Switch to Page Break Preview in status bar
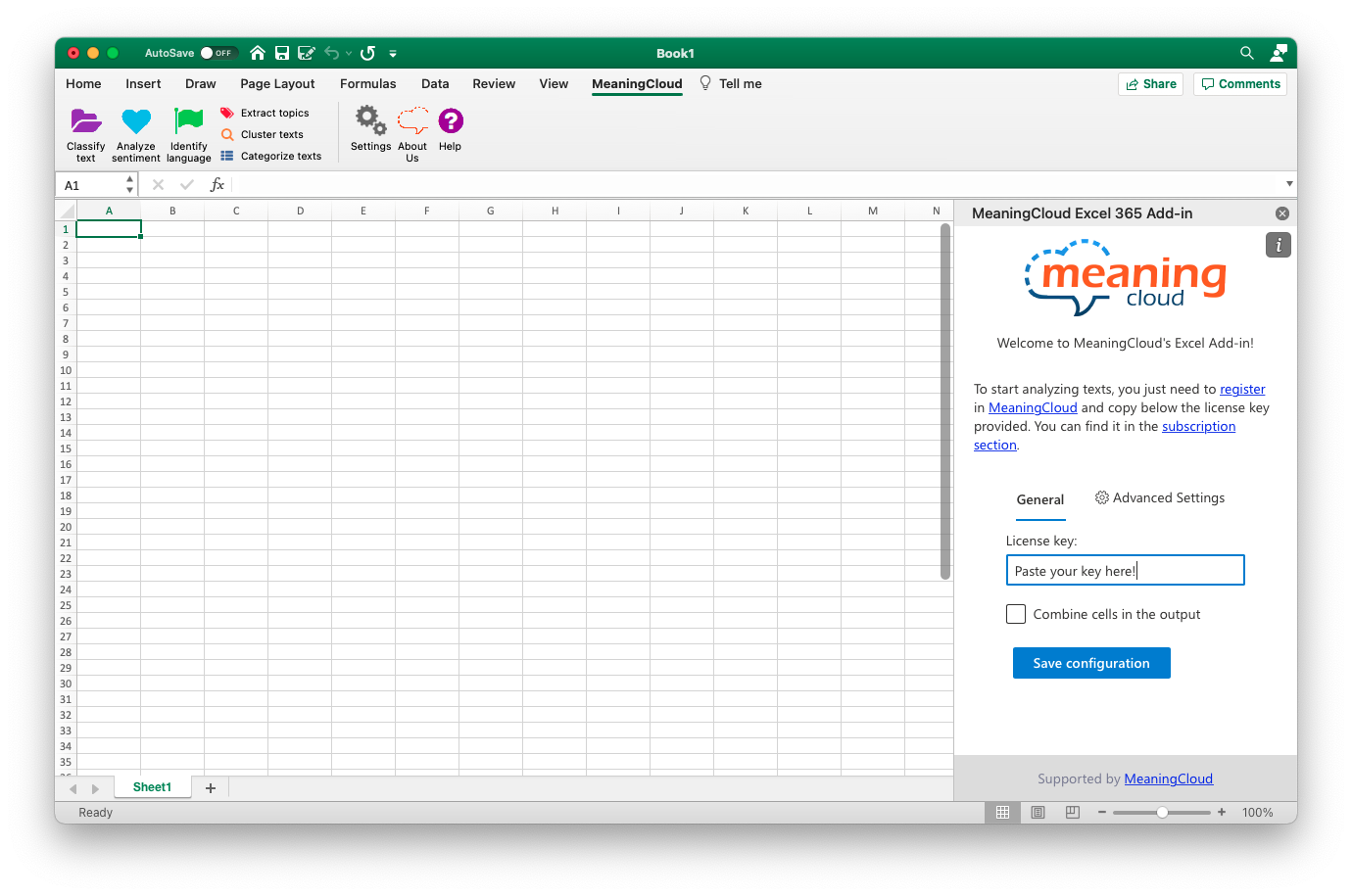Viewport: 1352px width, 896px height. tap(1073, 812)
